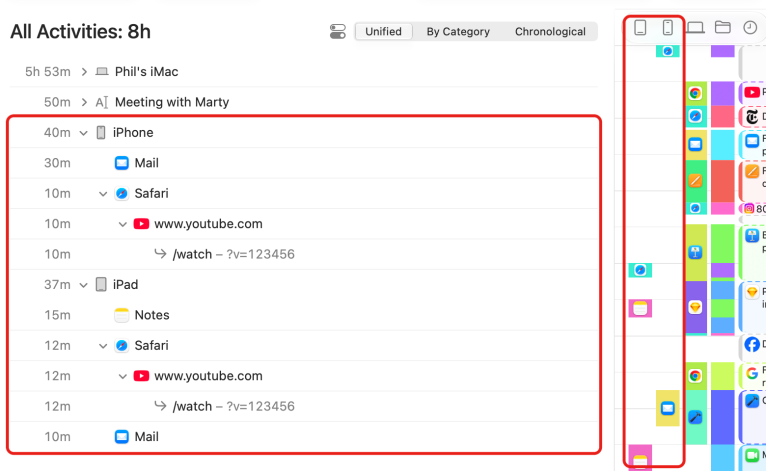Click the iPad device column icon
The image size is (766, 471).
coord(640,27)
